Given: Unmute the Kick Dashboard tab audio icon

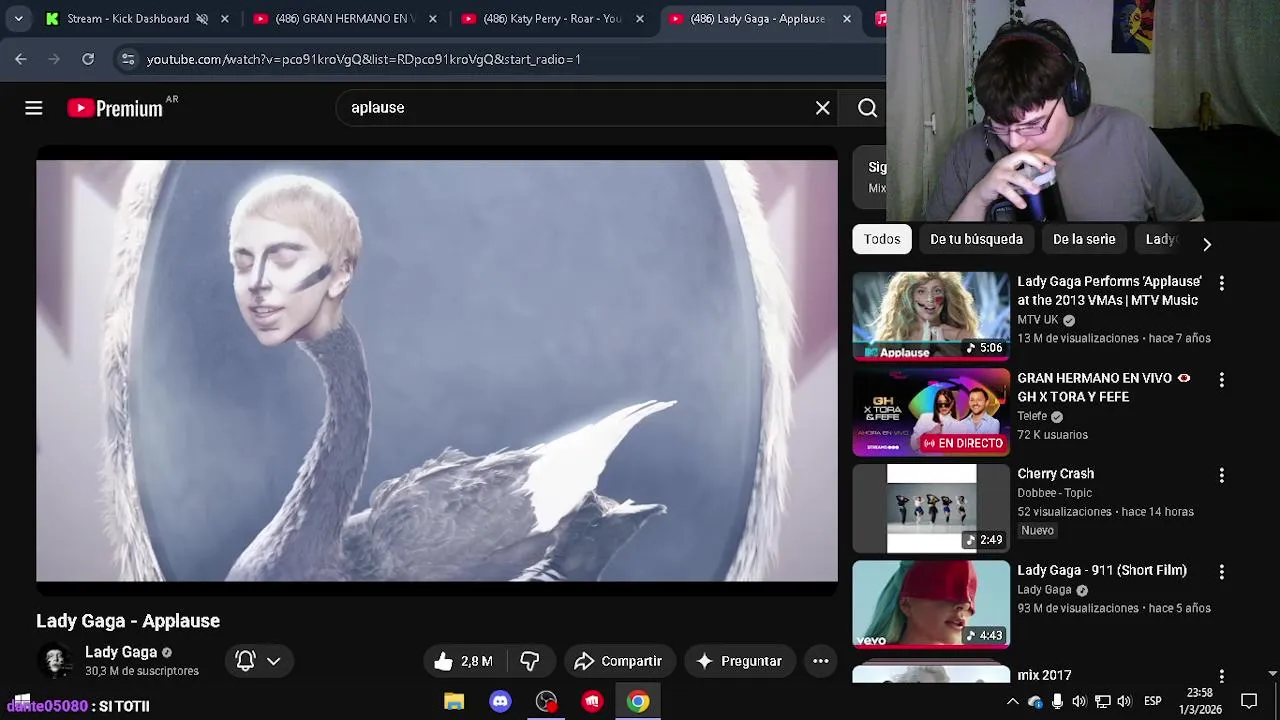Looking at the screenshot, I should (202, 19).
